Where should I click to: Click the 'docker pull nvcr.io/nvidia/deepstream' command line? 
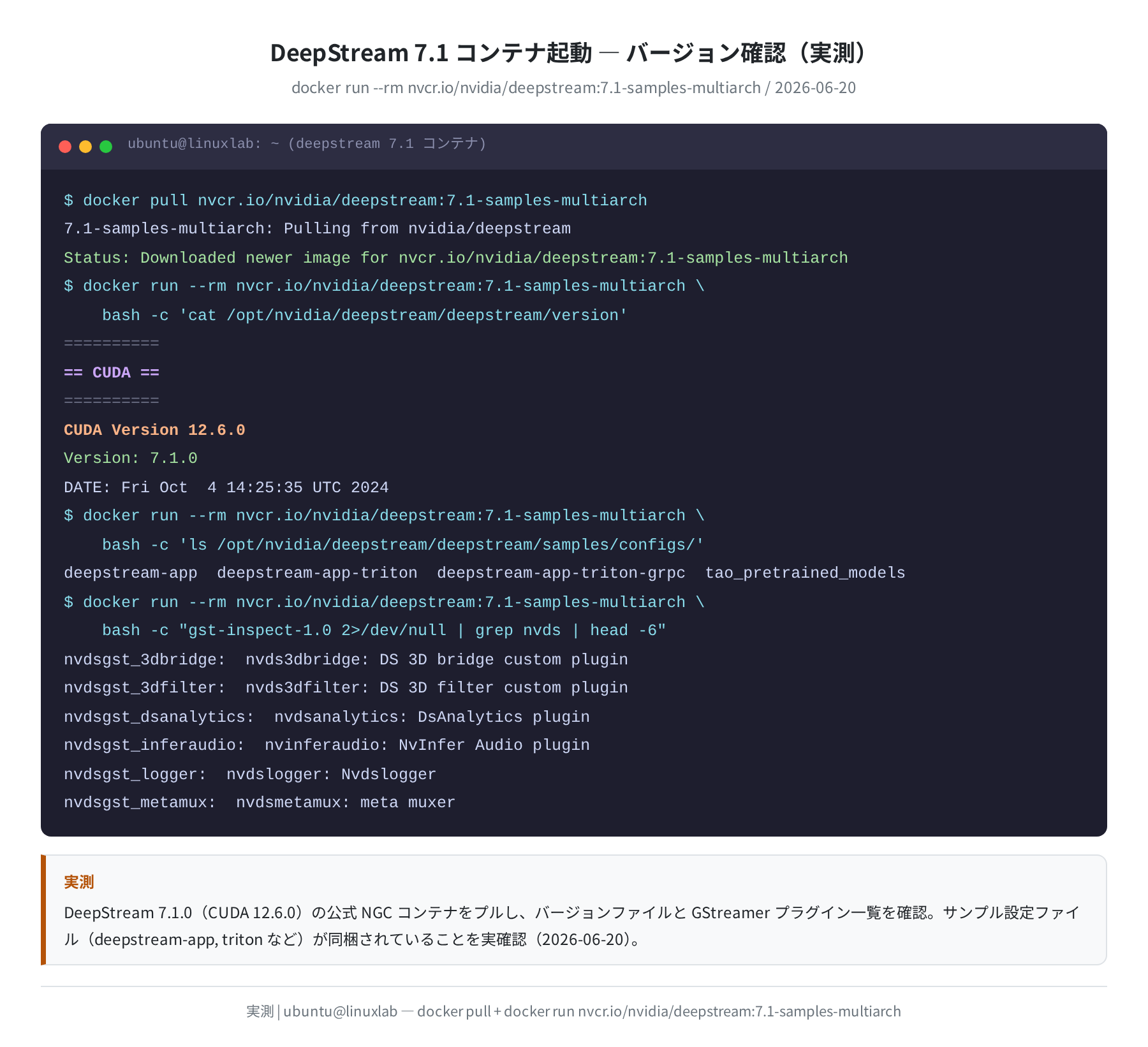(355, 200)
